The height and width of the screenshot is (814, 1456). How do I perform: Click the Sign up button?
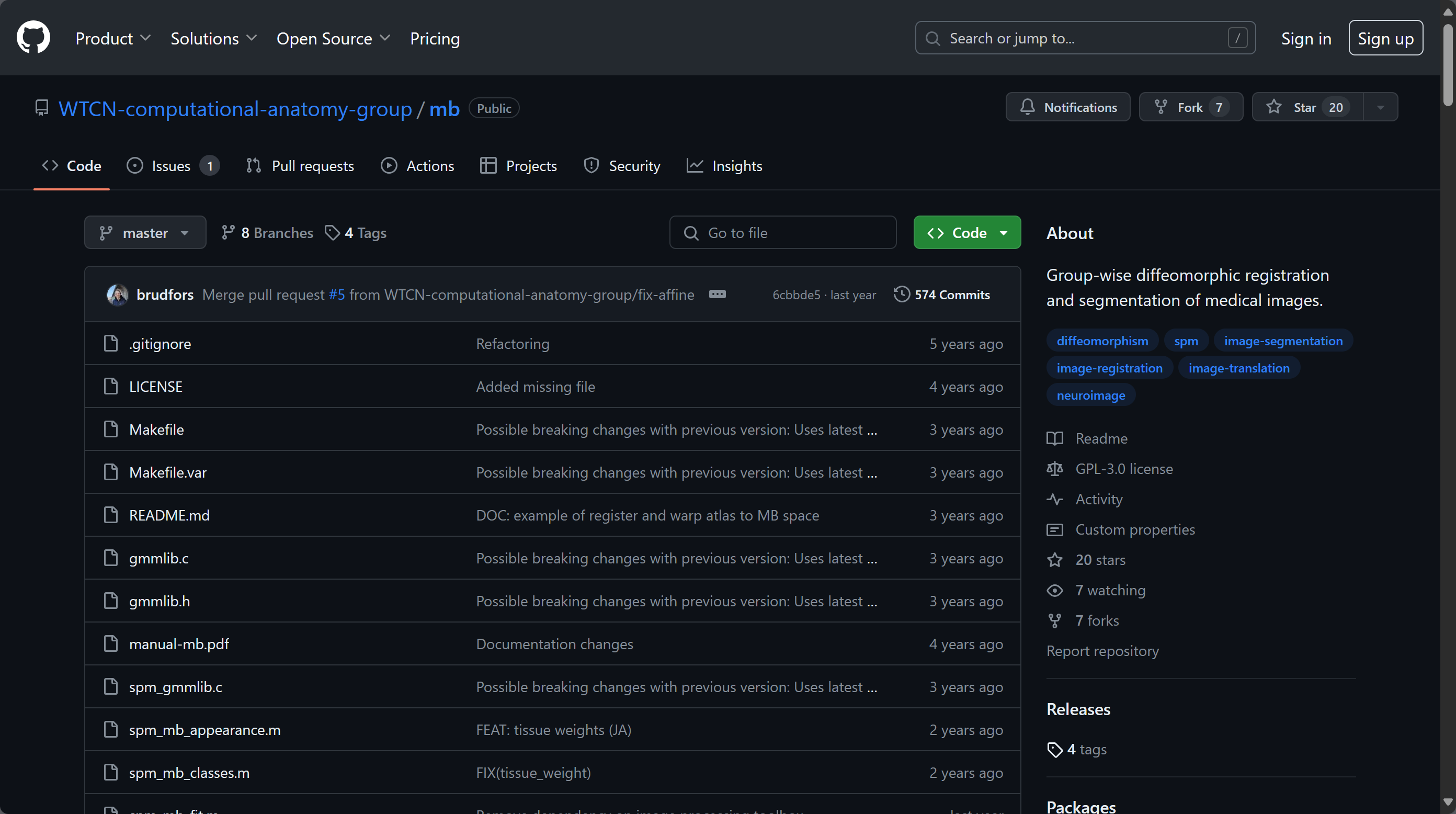pos(1385,38)
